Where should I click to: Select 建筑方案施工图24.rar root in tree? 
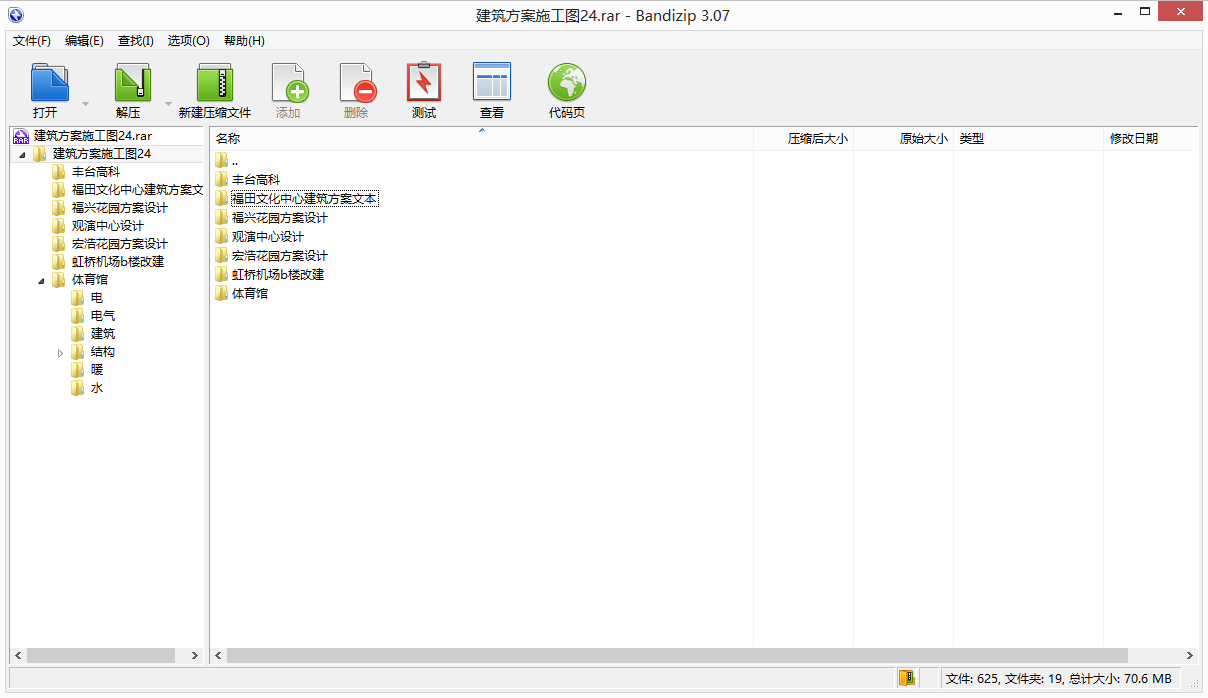pyautogui.click(x=92, y=135)
